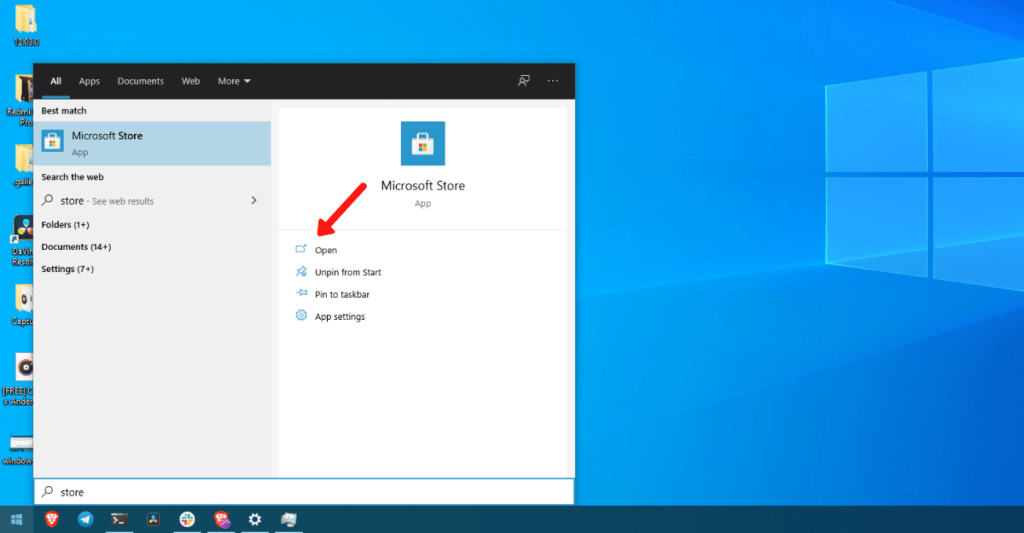Open the monitor utility icon on the taskbar
The height and width of the screenshot is (533, 1024).
(x=289, y=519)
